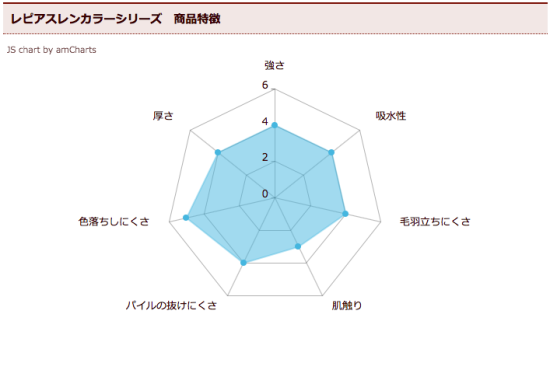The width and height of the screenshot is (550, 370).
Task: Click the 色落ちしにくさ data point bullet
Action: click(186, 218)
